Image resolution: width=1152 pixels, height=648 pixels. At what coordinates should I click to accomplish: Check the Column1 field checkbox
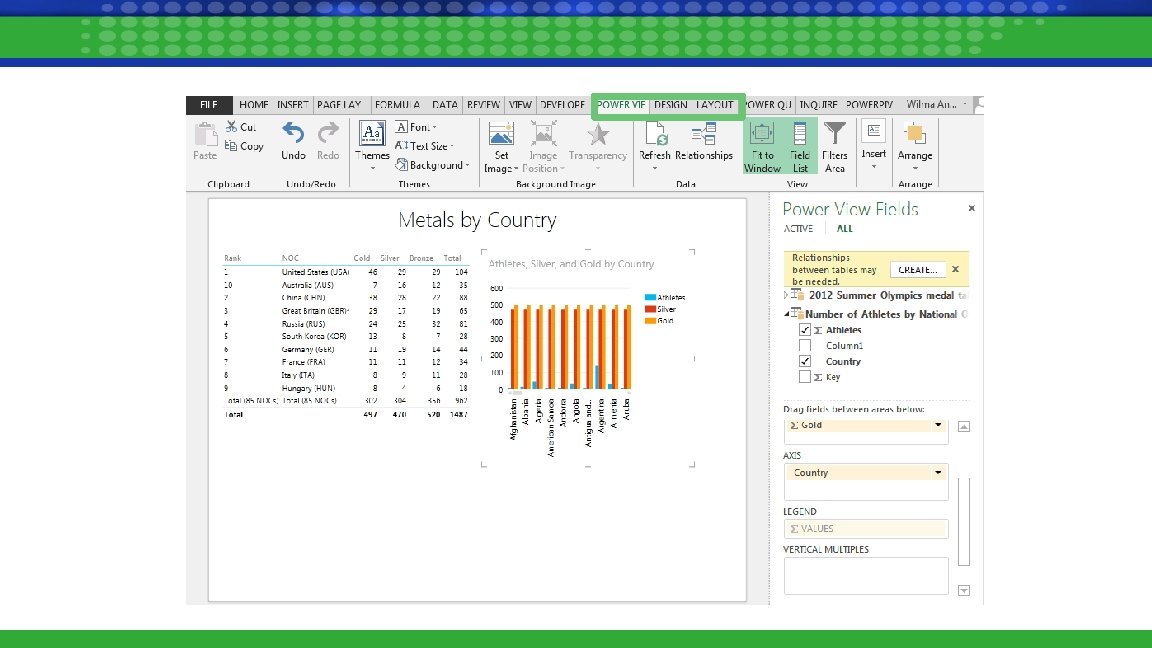click(804, 345)
